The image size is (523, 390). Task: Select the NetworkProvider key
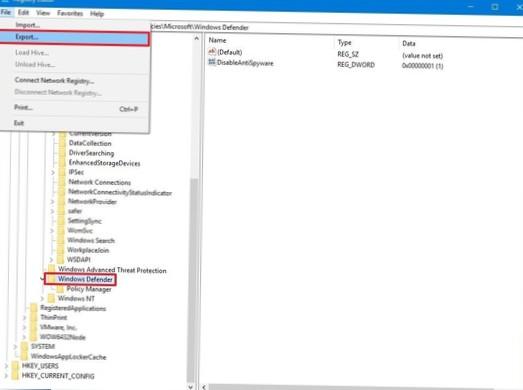pos(92,202)
